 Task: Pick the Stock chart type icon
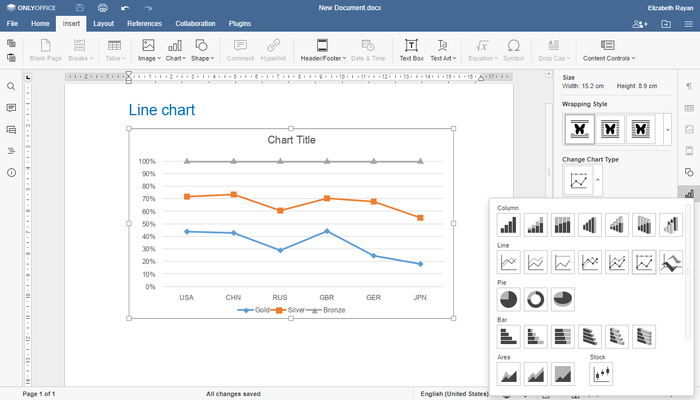[x=602, y=374]
